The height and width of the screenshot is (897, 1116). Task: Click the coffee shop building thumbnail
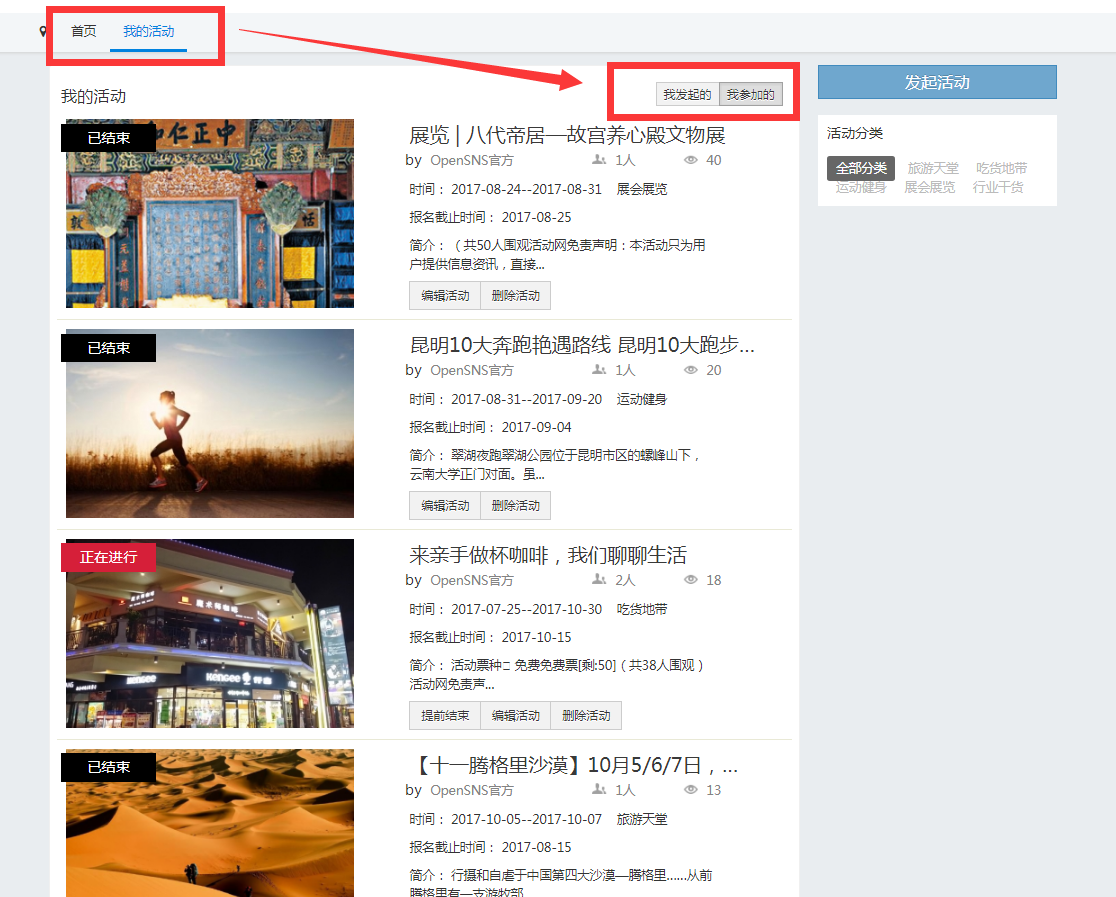coord(210,634)
